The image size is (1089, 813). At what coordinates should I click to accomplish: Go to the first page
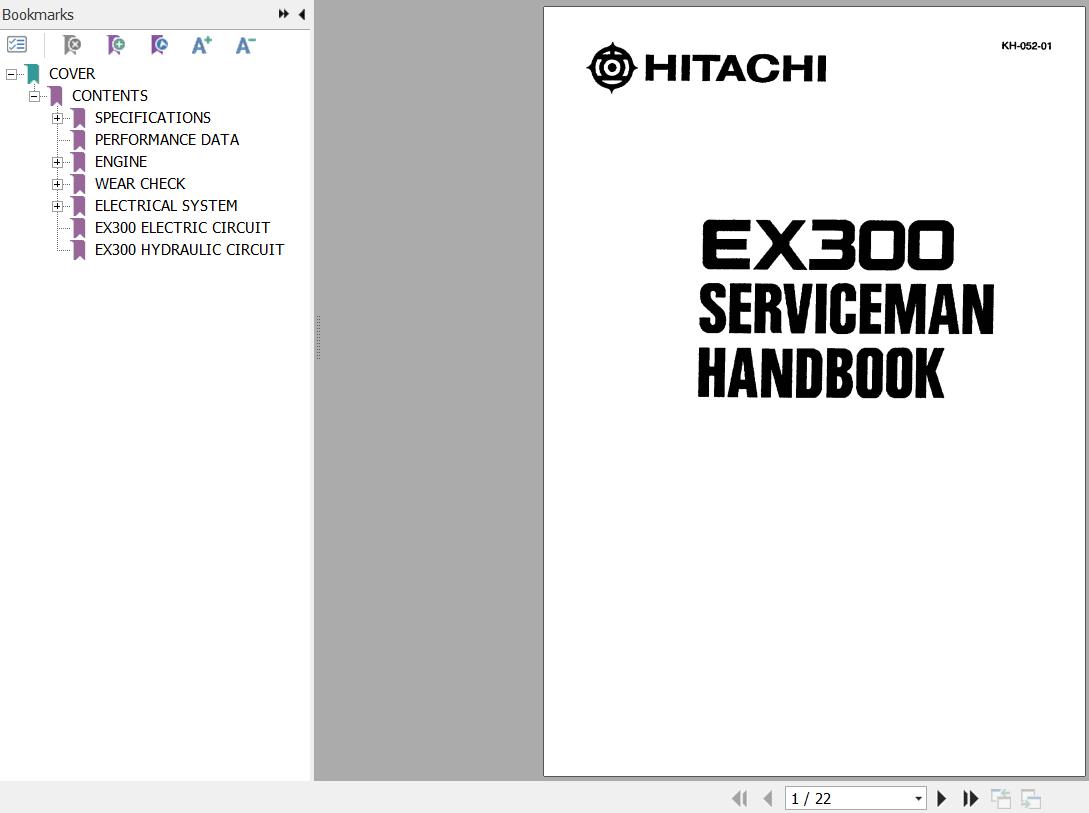pos(740,798)
